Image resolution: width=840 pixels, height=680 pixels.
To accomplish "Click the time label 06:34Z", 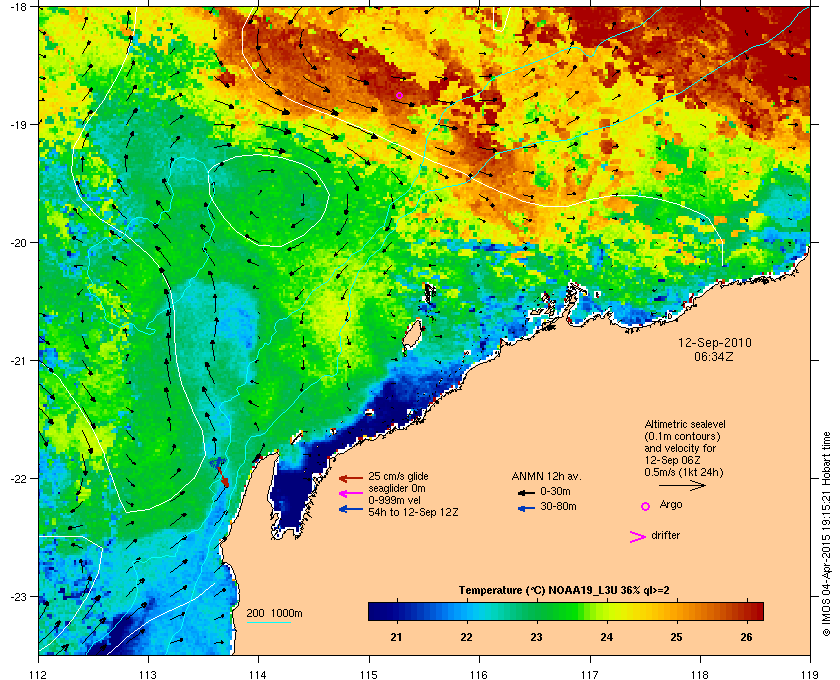I will click(714, 356).
